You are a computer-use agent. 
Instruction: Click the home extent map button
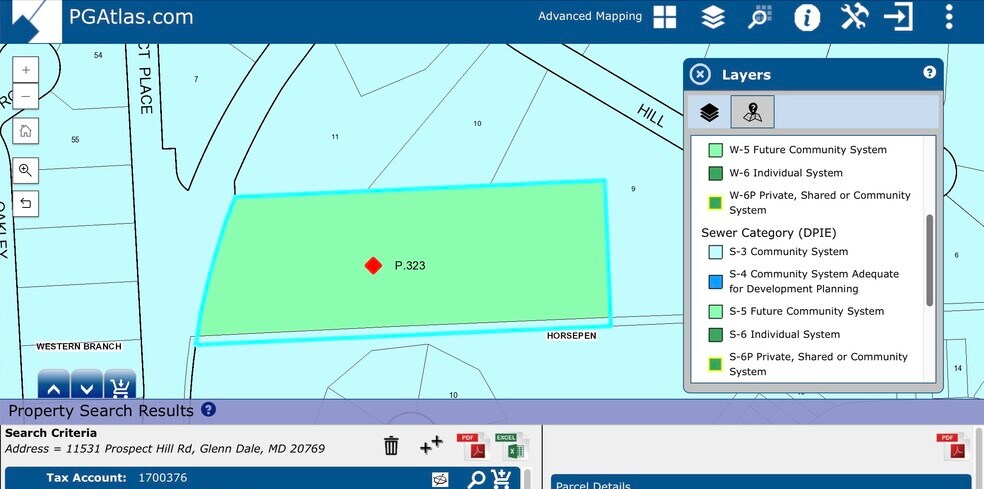26,131
